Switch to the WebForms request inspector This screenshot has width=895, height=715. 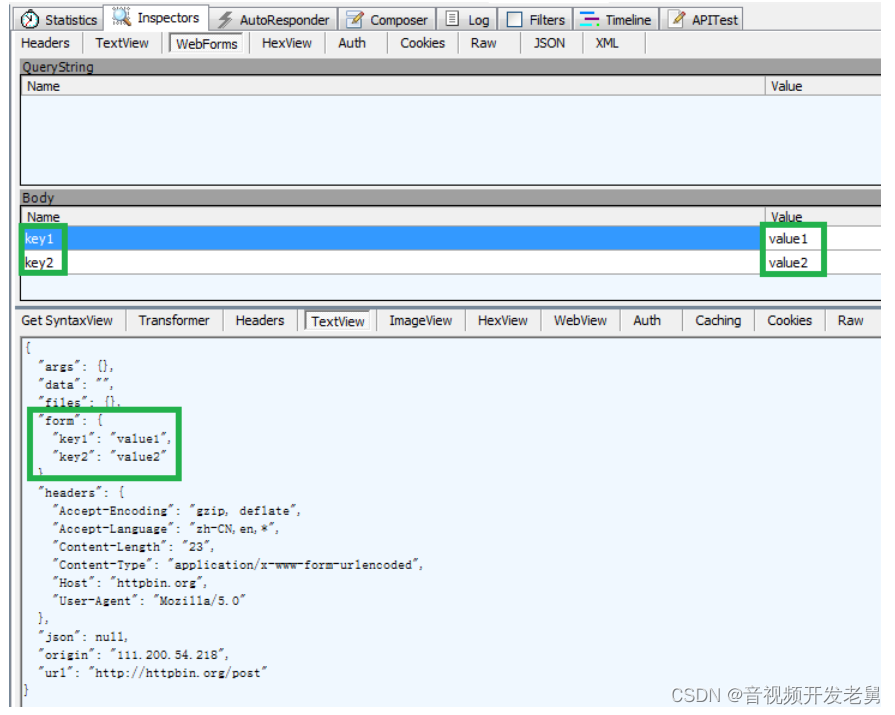206,43
